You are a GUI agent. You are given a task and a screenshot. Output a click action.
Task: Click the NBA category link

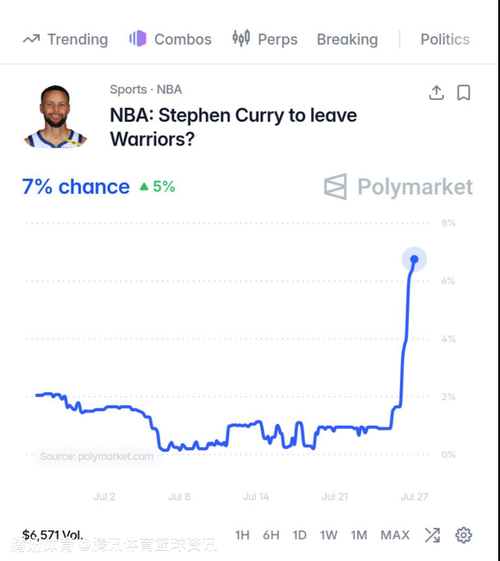pos(169,89)
